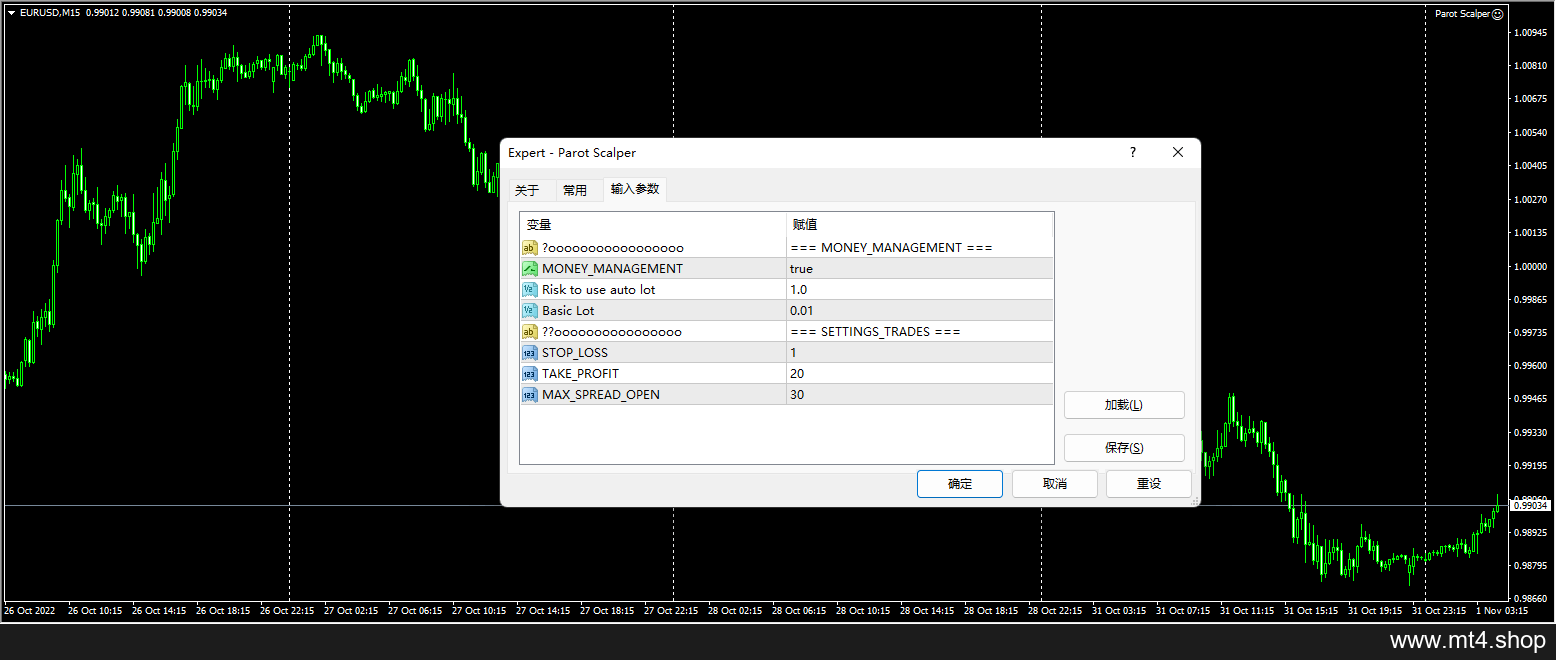Viewport: 1556px width, 660px height.
Task: Click the TAKE_PROFIT integer icon
Action: pyautogui.click(x=530, y=373)
